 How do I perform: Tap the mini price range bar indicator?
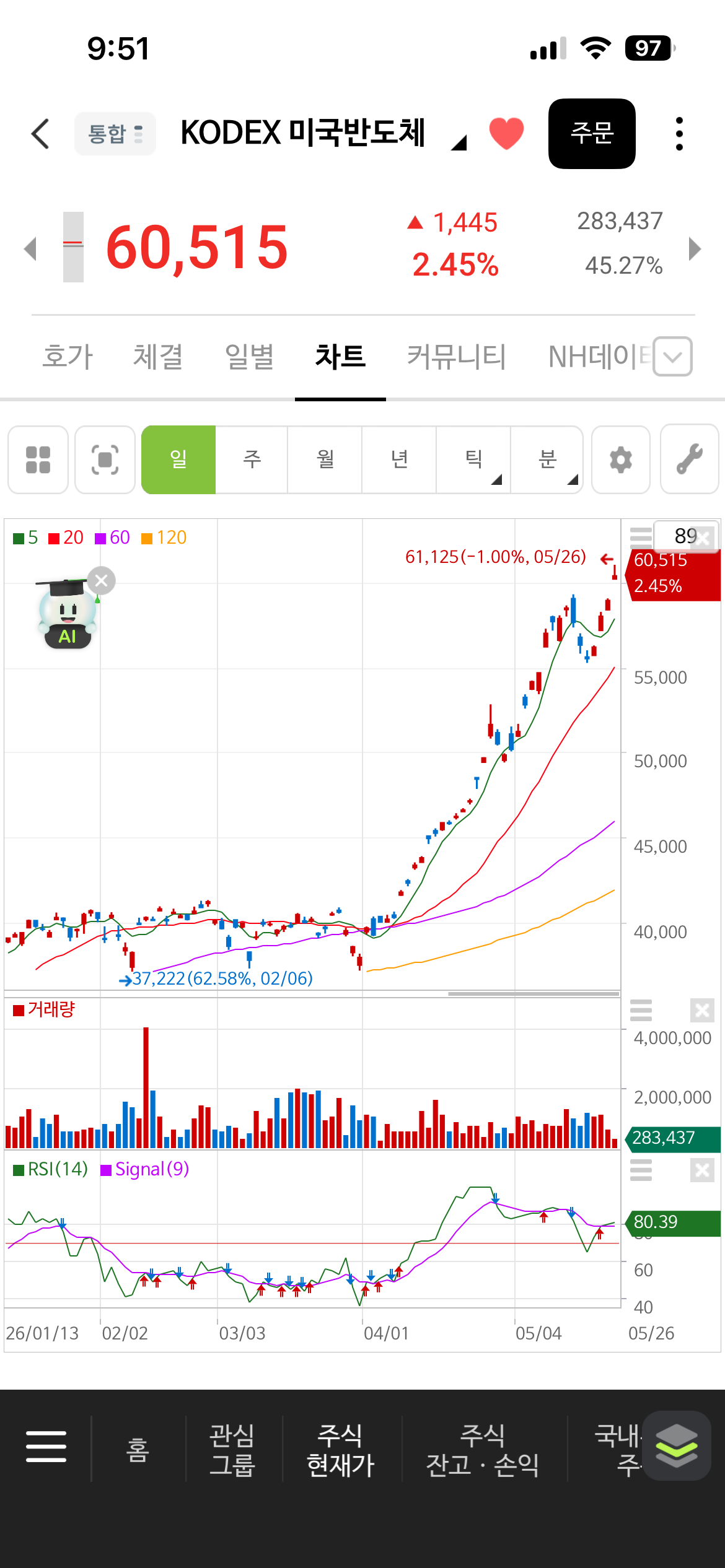coord(73,247)
